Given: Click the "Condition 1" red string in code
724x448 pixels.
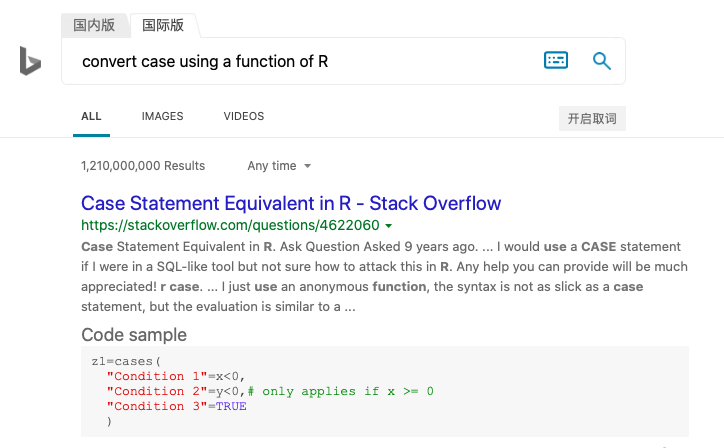Looking at the screenshot, I should tap(149, 376).
